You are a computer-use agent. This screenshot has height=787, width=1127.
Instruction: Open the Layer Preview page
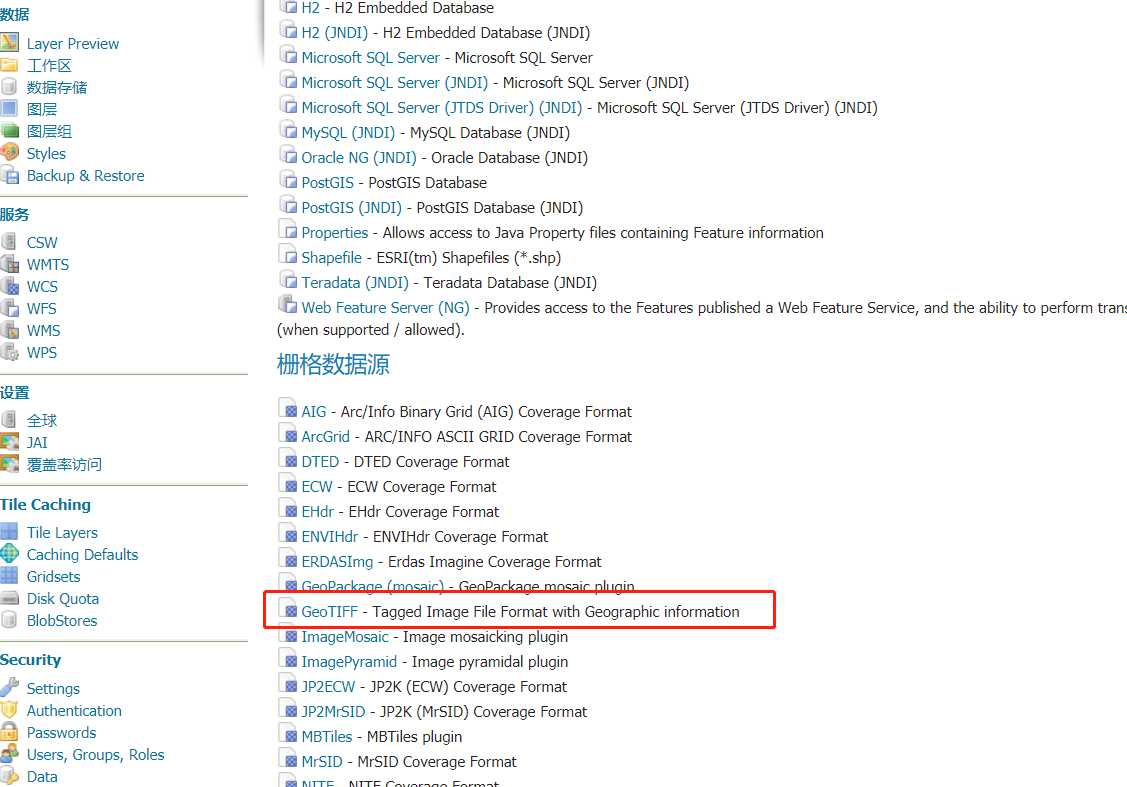(x=73, y=44)
